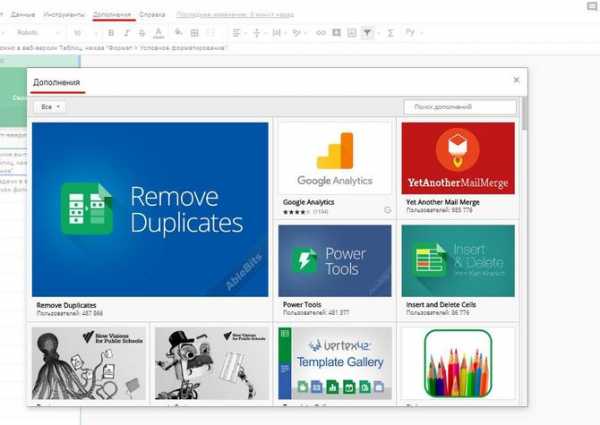Screen dimensions: 600x425
Task: Open horizontal alignment options
Action: click(236, 33)
